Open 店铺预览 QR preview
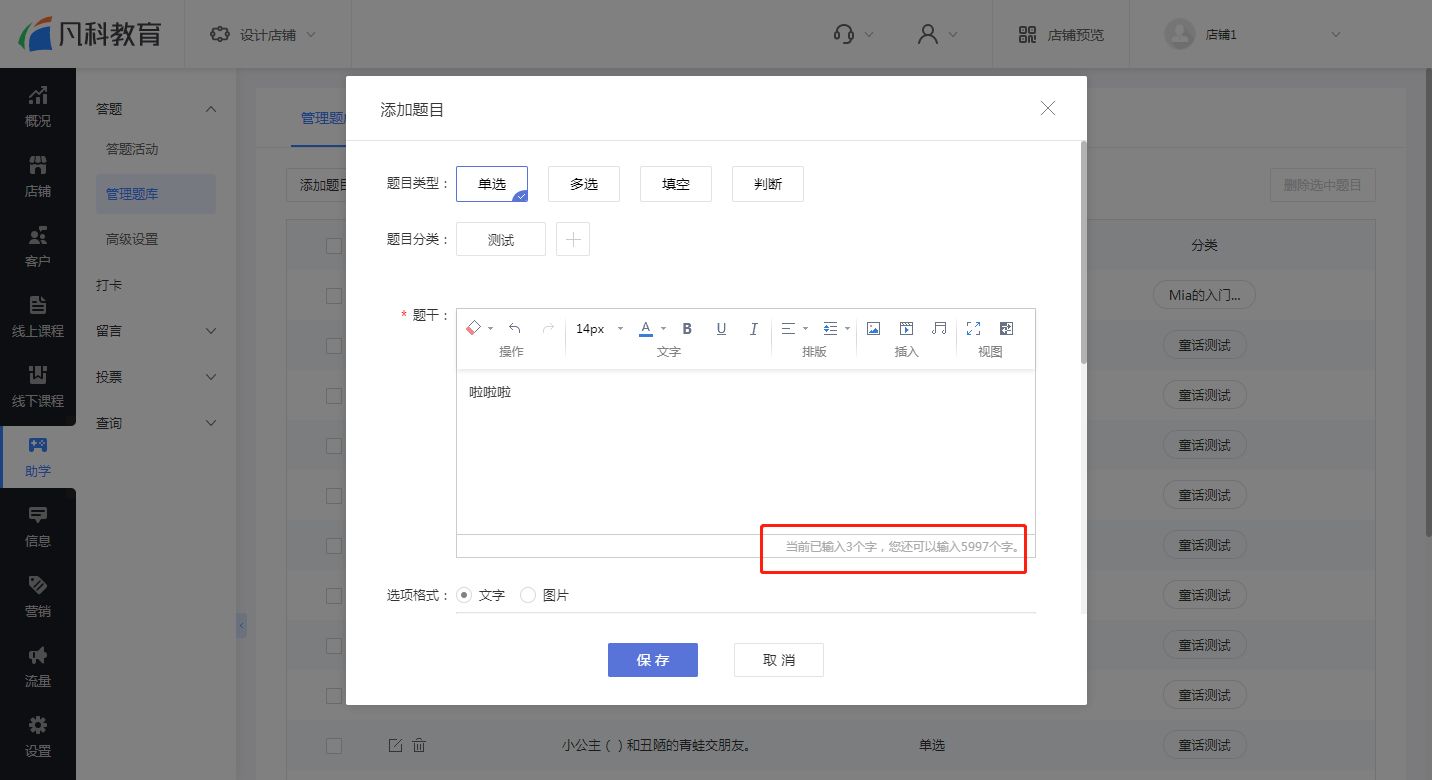Screen dimensions: 1432x780 point(1061,34)
